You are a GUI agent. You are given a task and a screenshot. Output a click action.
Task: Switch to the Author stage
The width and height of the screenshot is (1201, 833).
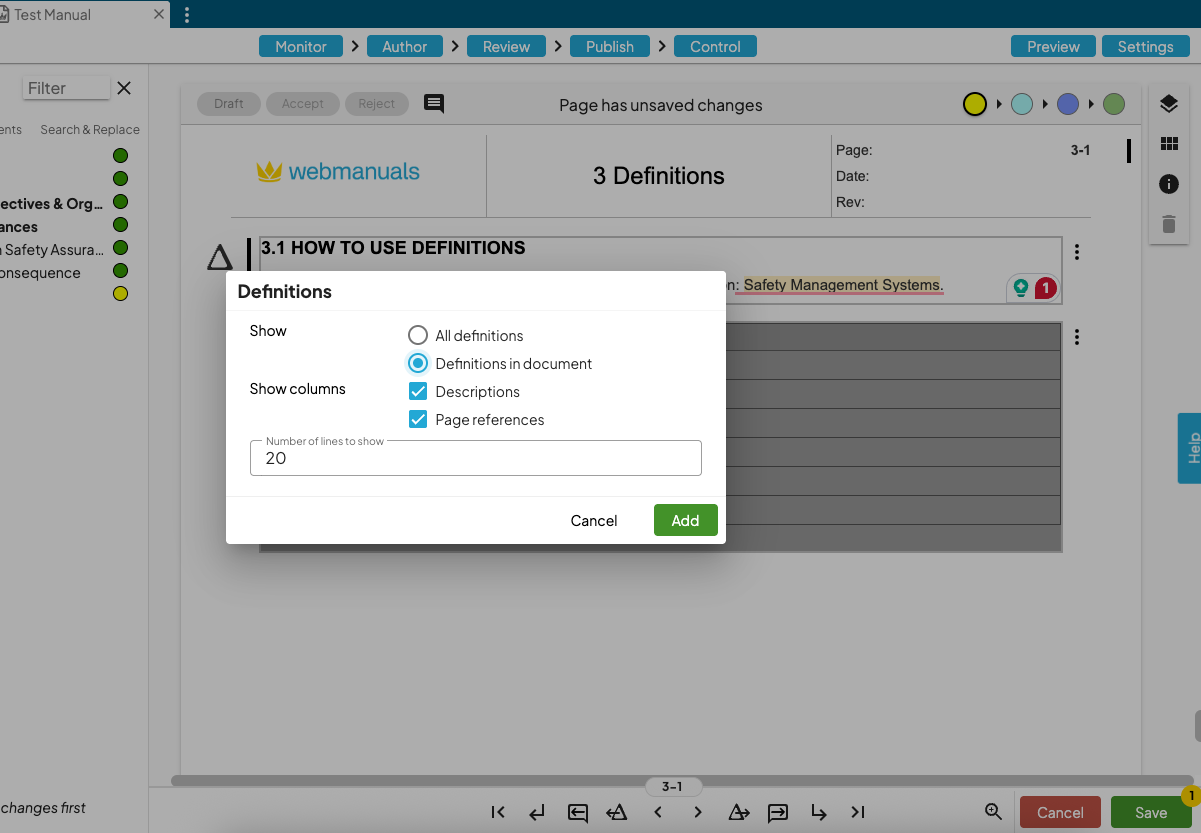(405, 46)
